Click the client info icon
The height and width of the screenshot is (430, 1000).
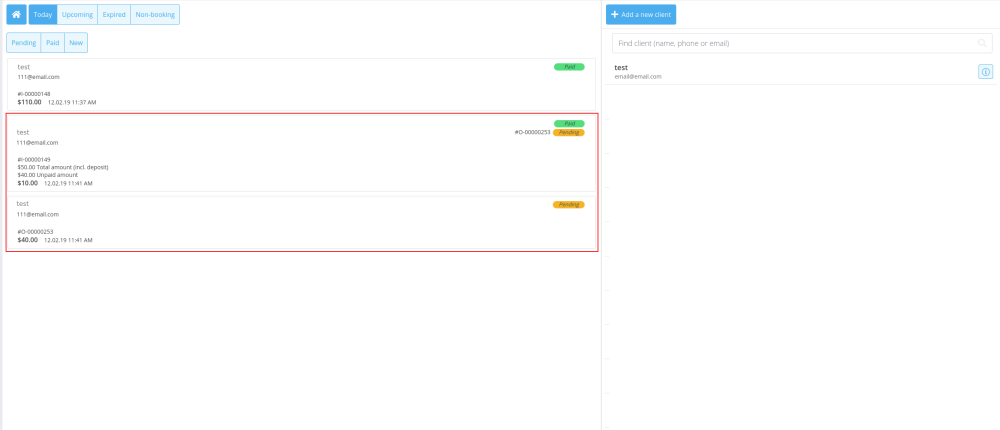(x=985, y=72)
